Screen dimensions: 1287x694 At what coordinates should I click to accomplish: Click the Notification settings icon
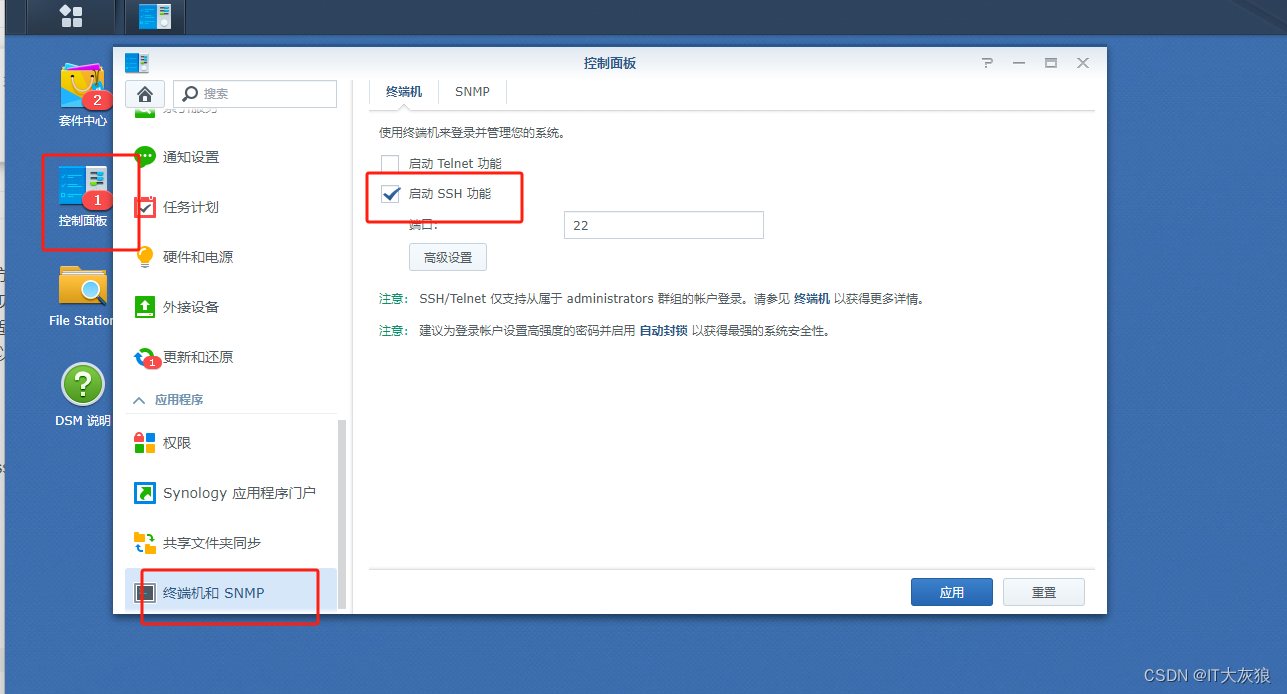[145, 157]
